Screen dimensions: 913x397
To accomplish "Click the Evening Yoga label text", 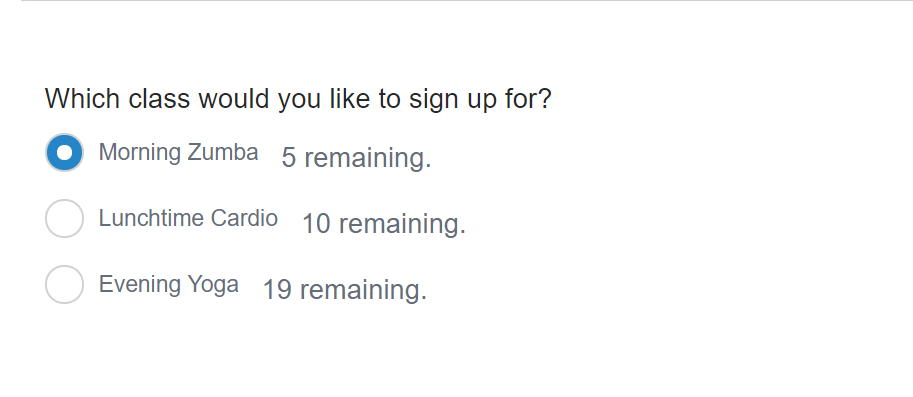I will point(168,285).
